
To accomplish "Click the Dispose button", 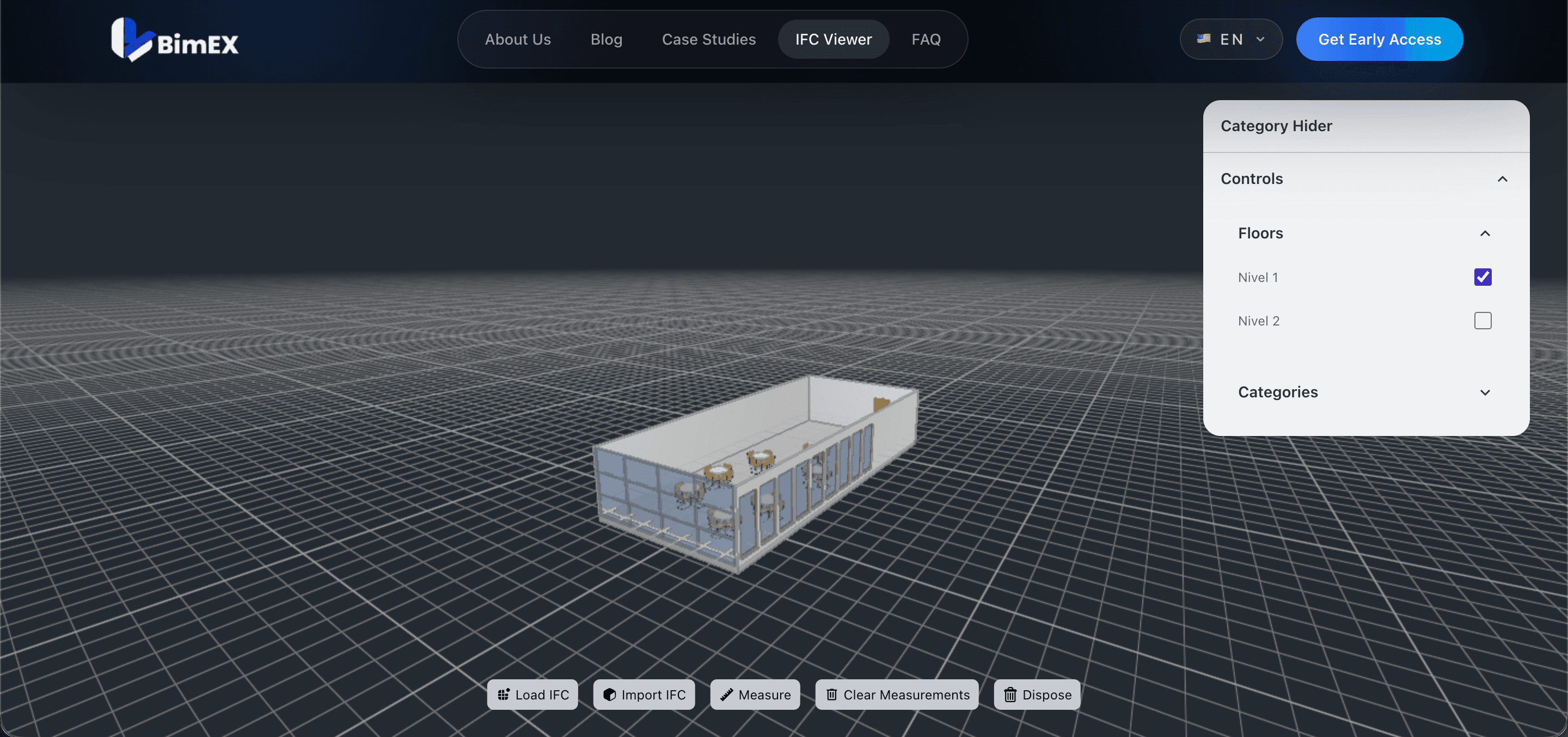I will click(1037, 695).
